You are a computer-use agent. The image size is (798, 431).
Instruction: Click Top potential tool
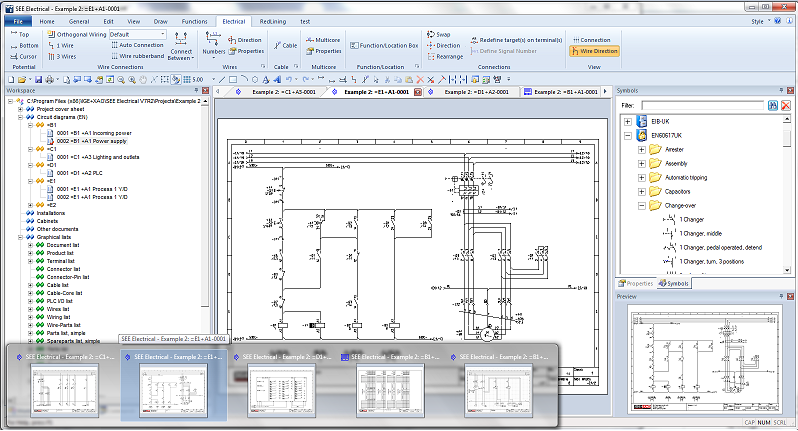click(20, 35)
